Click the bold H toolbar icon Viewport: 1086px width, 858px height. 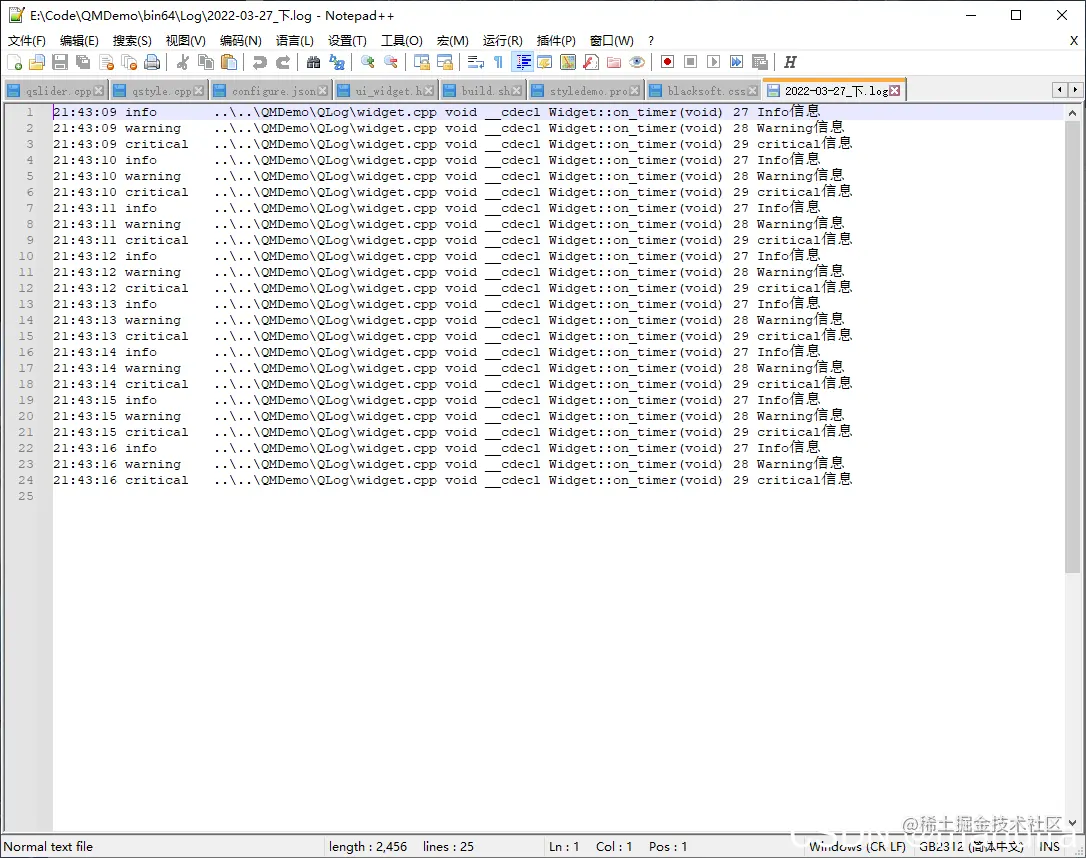pos(790,62)
